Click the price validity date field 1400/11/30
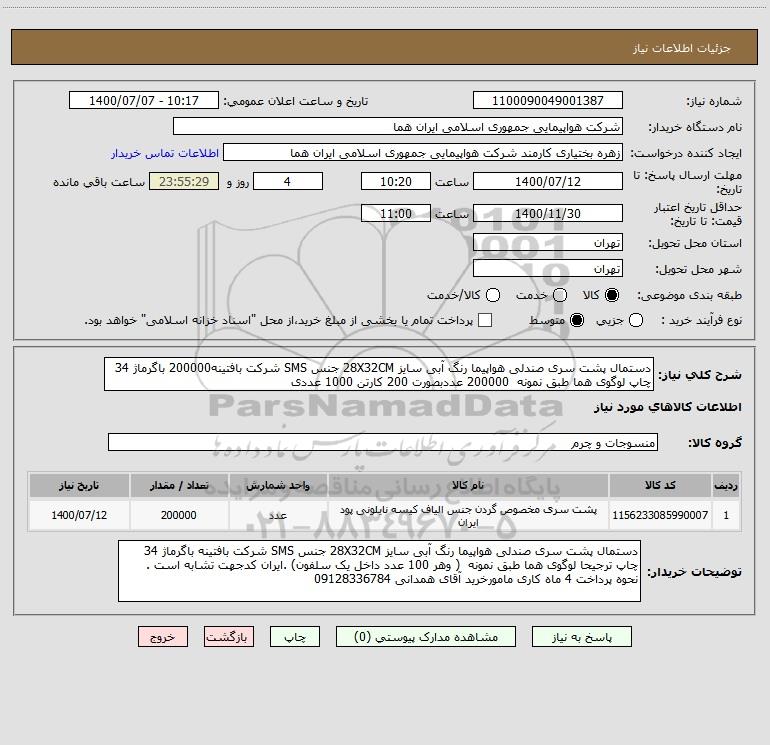Screen dimensions: 770x745 (x=547, y=214)
